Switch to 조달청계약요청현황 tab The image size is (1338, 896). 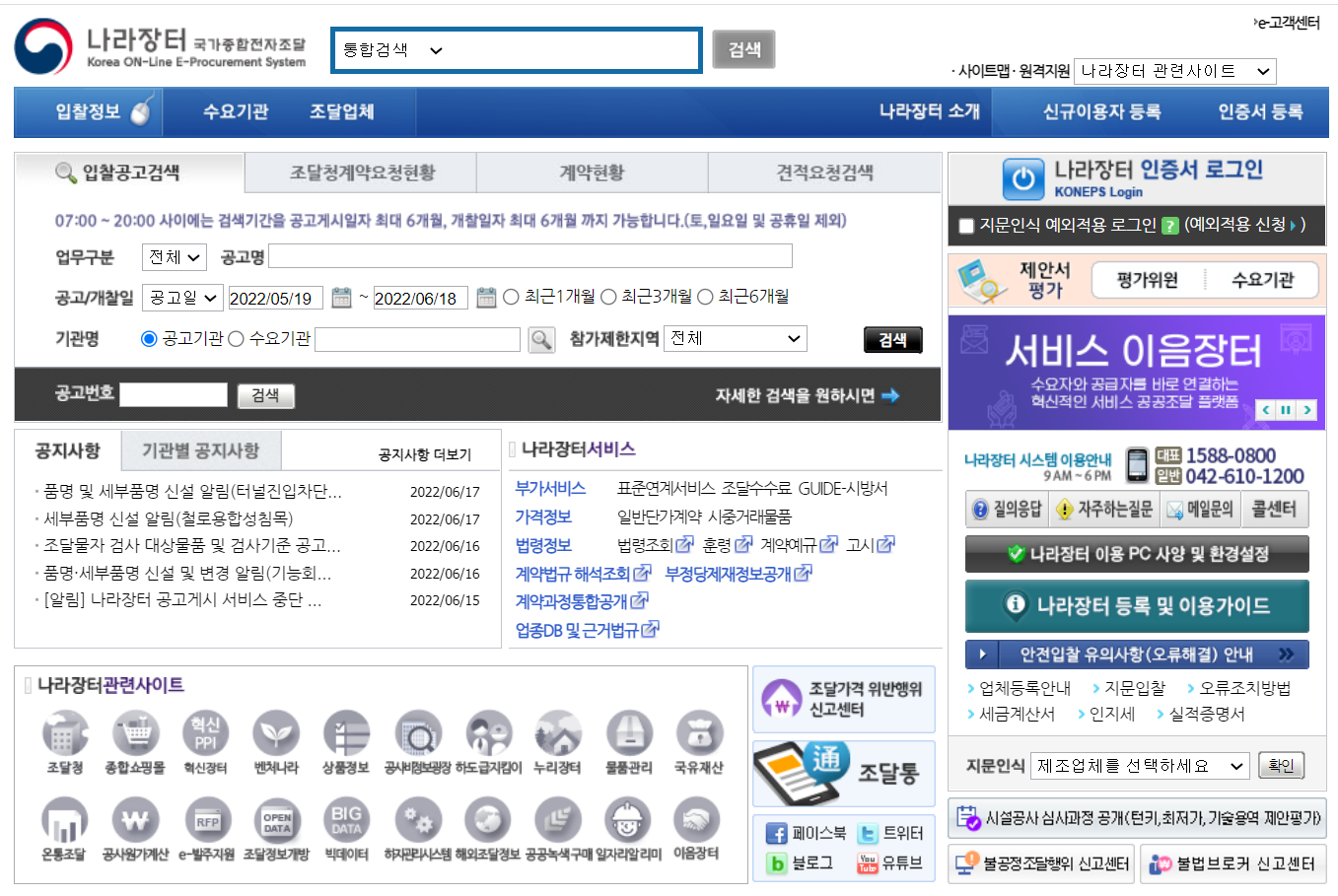(362, 172)
